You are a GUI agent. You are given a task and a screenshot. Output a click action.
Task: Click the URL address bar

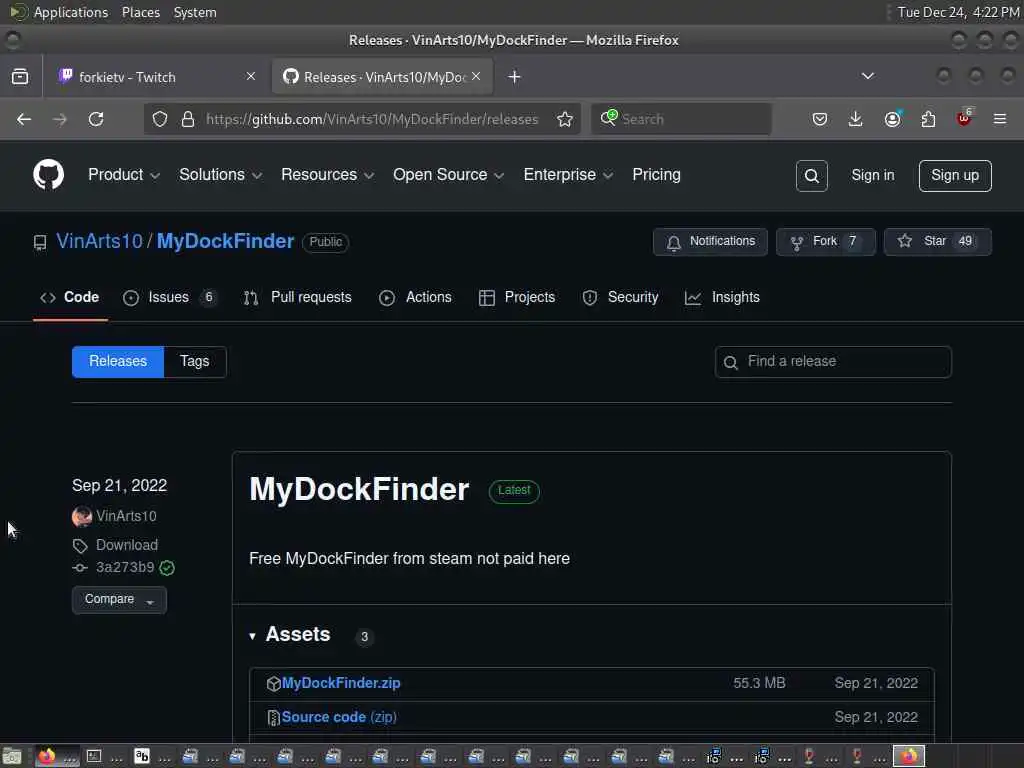(372, 119)
